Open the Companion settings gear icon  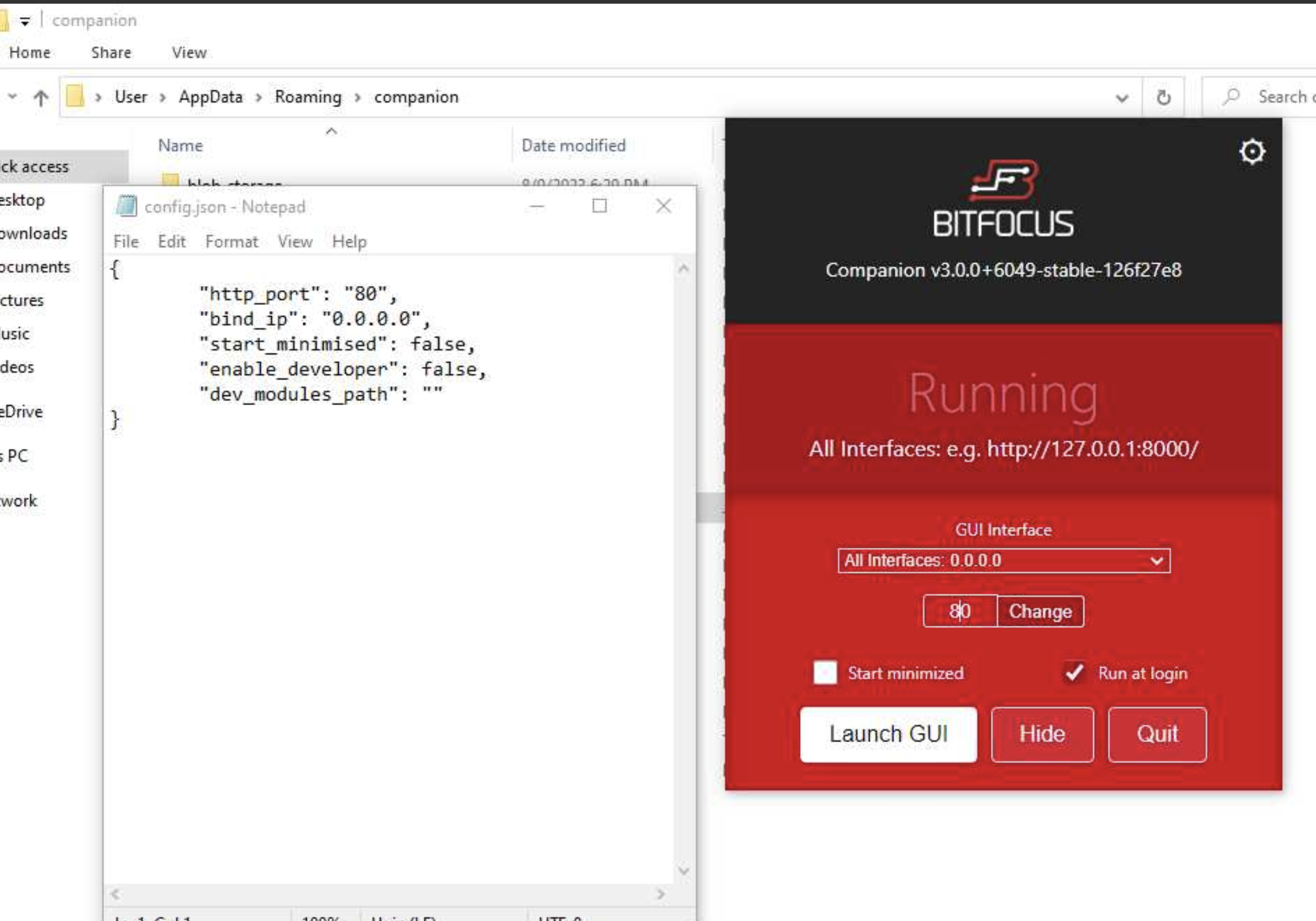(1252, 151)
